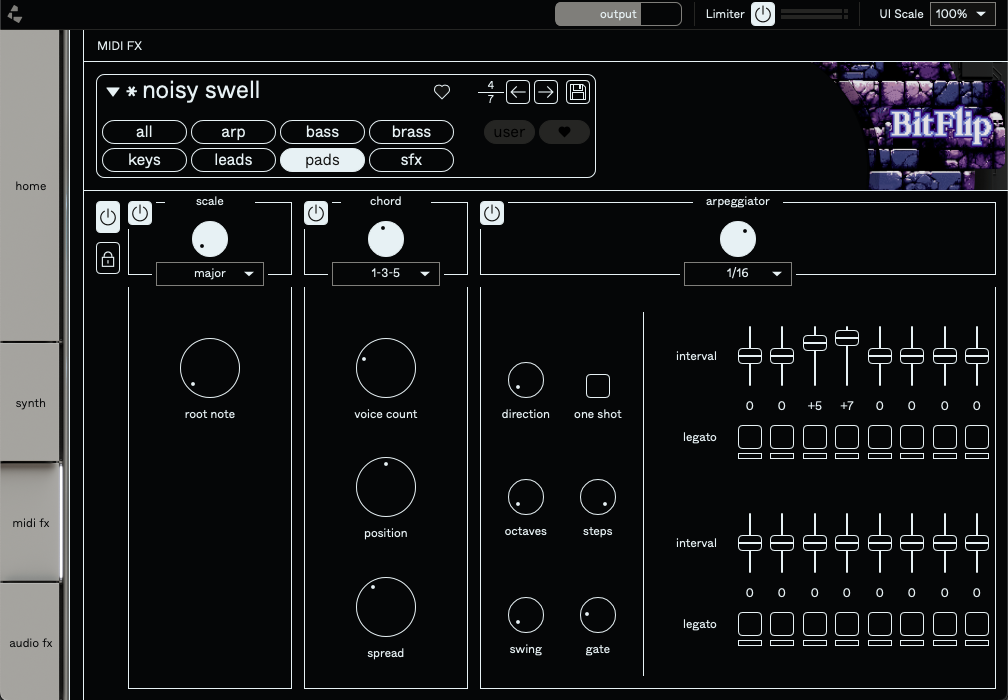Select the pads preset category
The width and height of the screenshot is (1008, 700).
(322, 160)
